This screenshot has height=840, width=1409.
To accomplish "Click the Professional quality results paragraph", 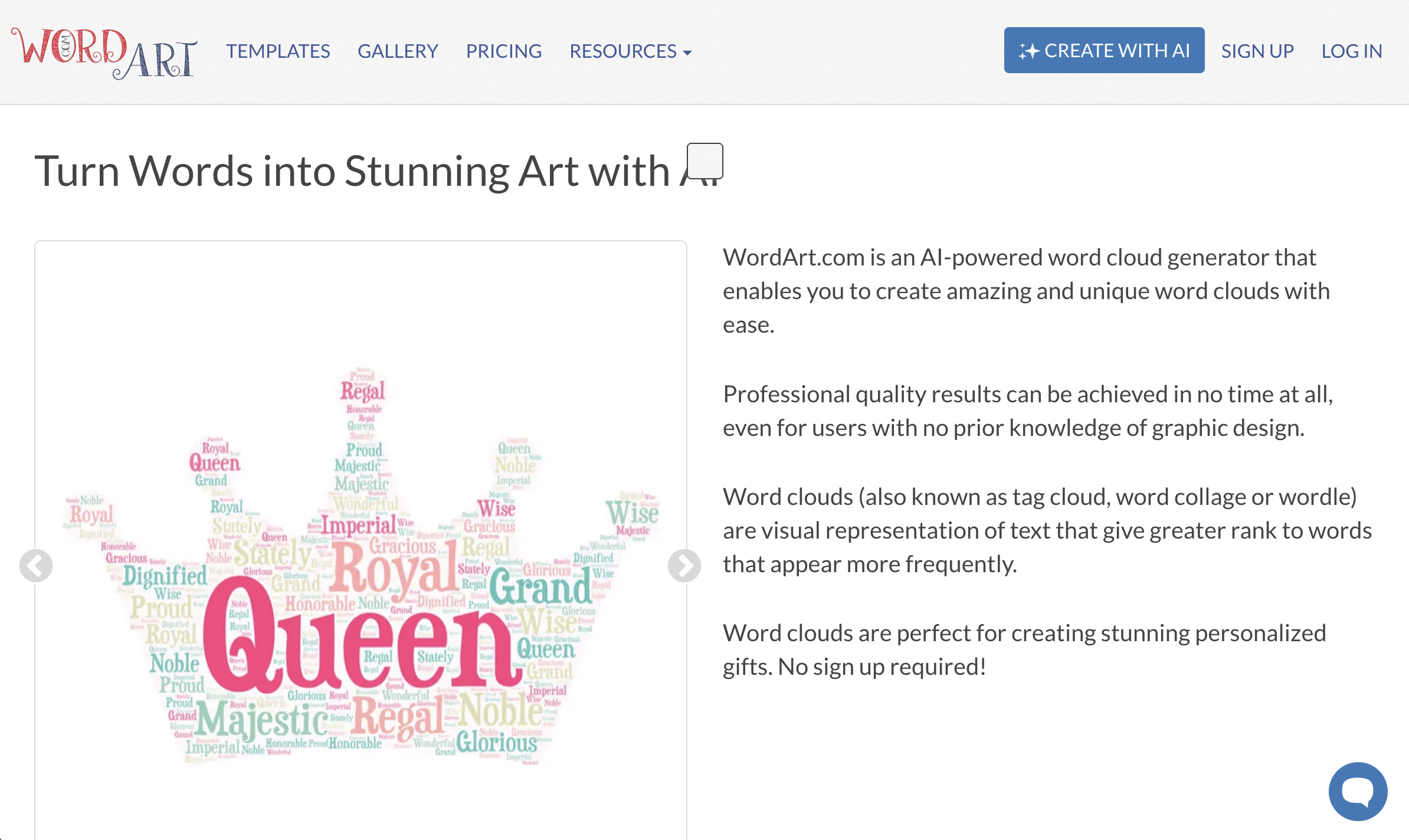I will 1028,411.
